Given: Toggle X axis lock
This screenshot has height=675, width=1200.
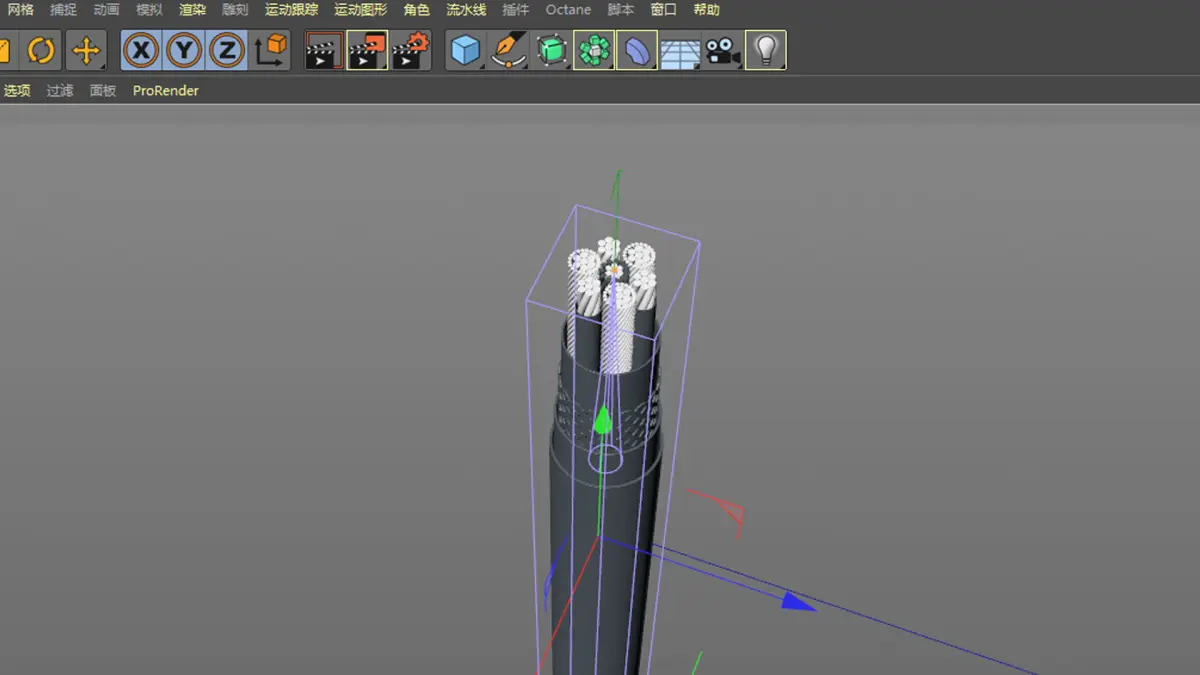Looking at the screenshot, I should (142, 50).
